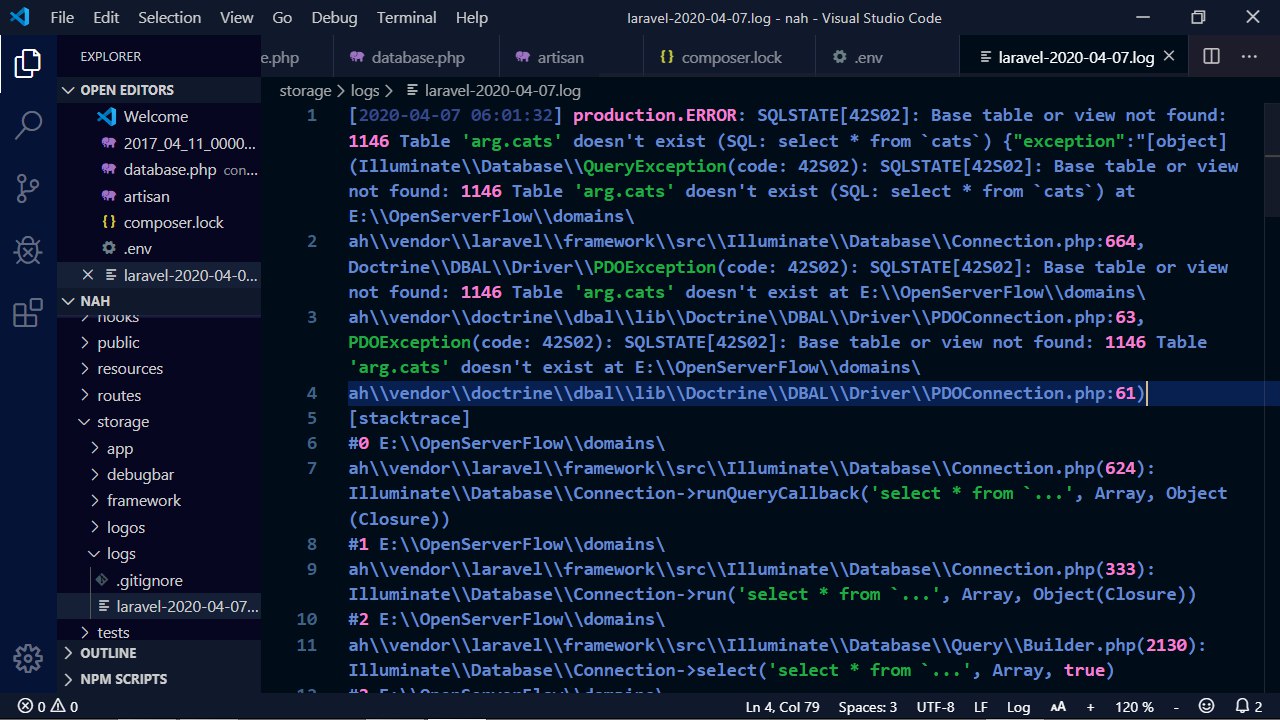Expand the routes folder
1280x720 pixels.
point(160,395)
